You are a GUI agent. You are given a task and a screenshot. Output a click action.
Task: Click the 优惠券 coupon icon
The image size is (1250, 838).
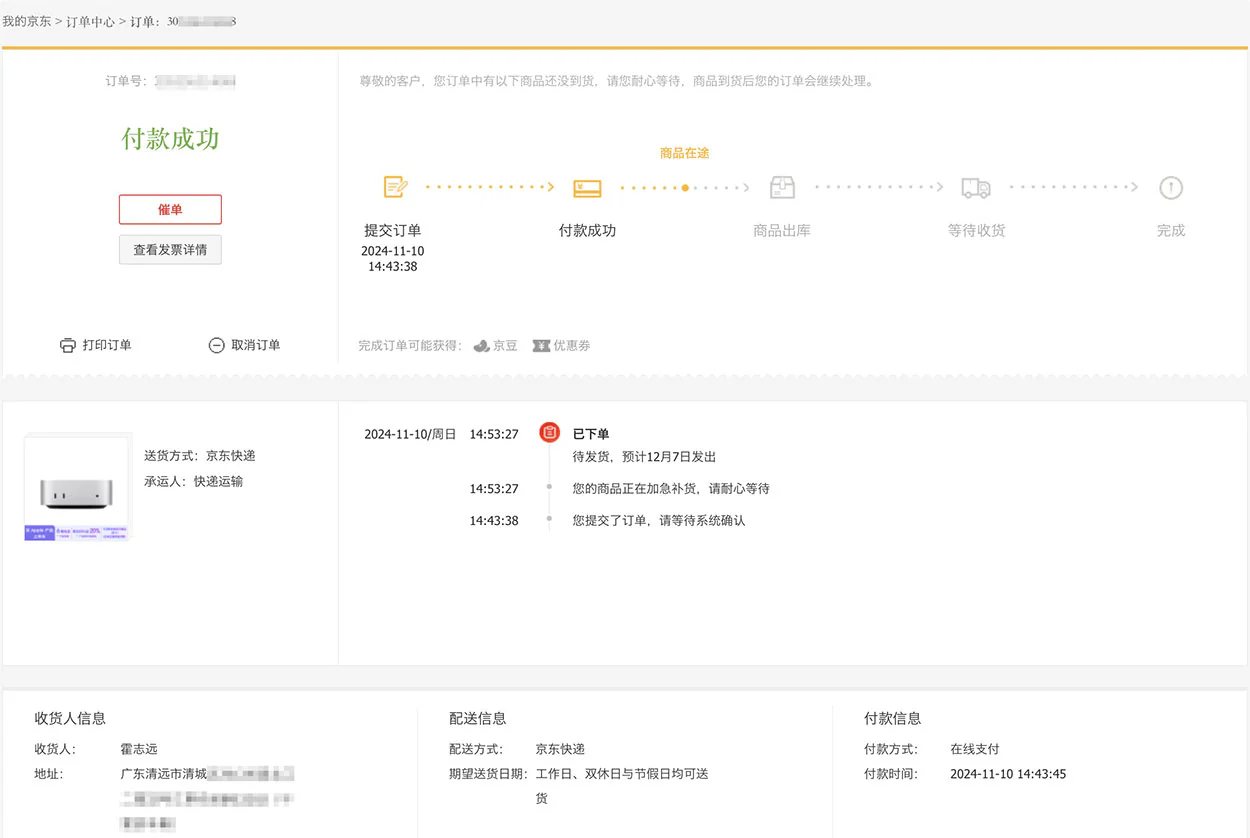click(541, 345)
